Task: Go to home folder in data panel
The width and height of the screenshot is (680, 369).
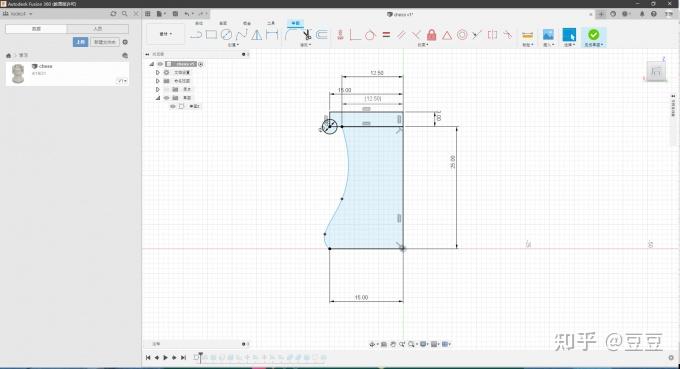Action: (x=8, y=56)
